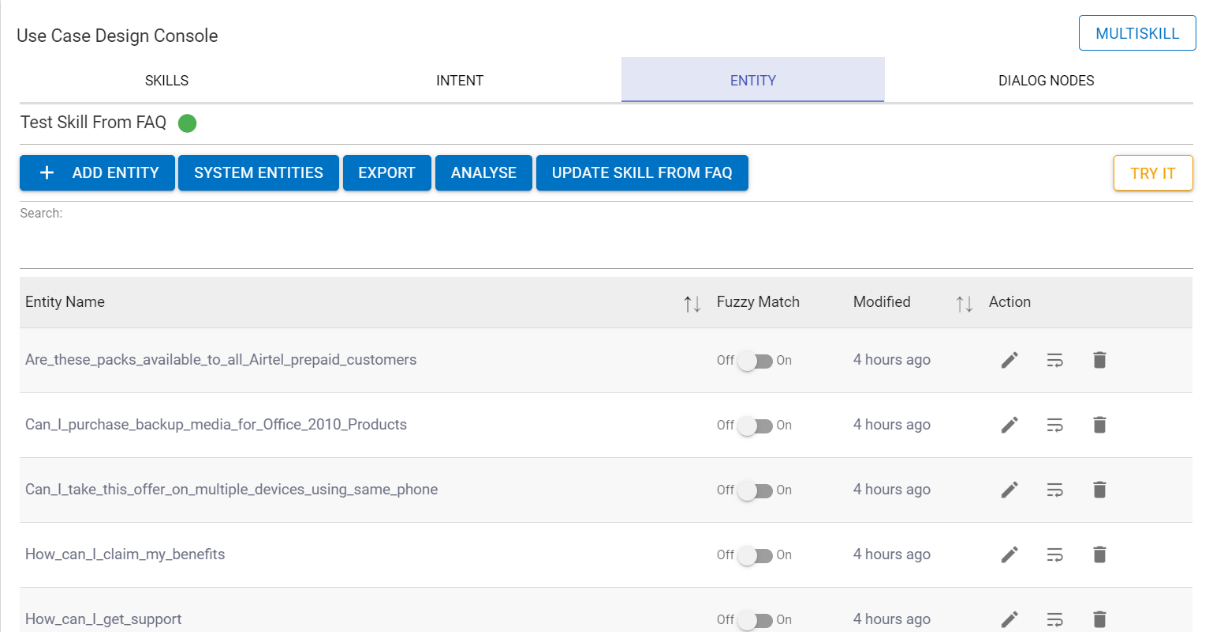1209x632 pixels.
Task: Delete the Can_I_take_this_offer entity
Action: coord(1099,490)
